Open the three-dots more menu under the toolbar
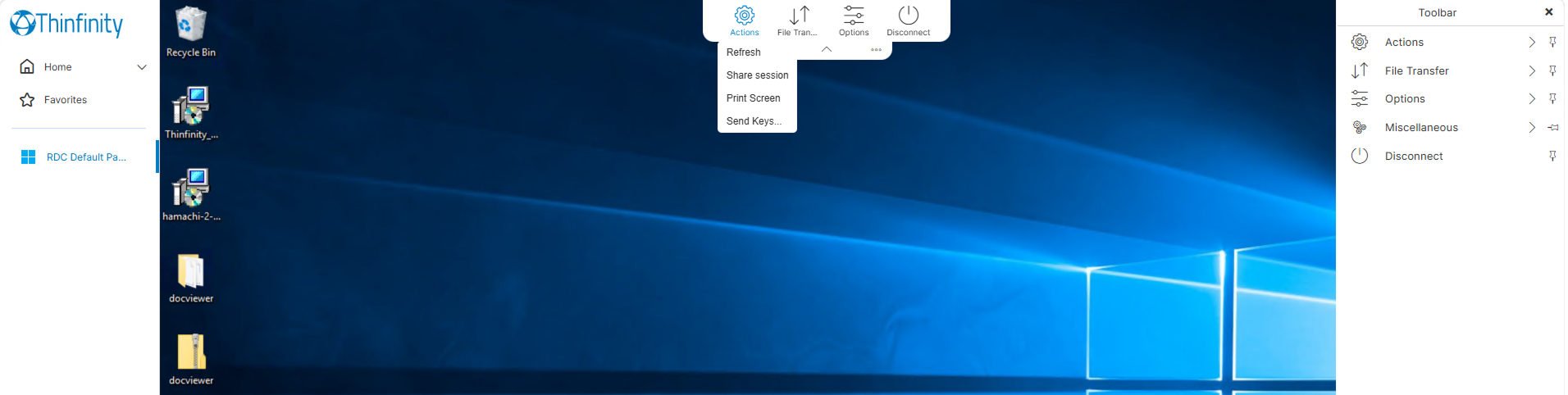The height and width of the screenshot is (395, 1568). coord(876,49)
